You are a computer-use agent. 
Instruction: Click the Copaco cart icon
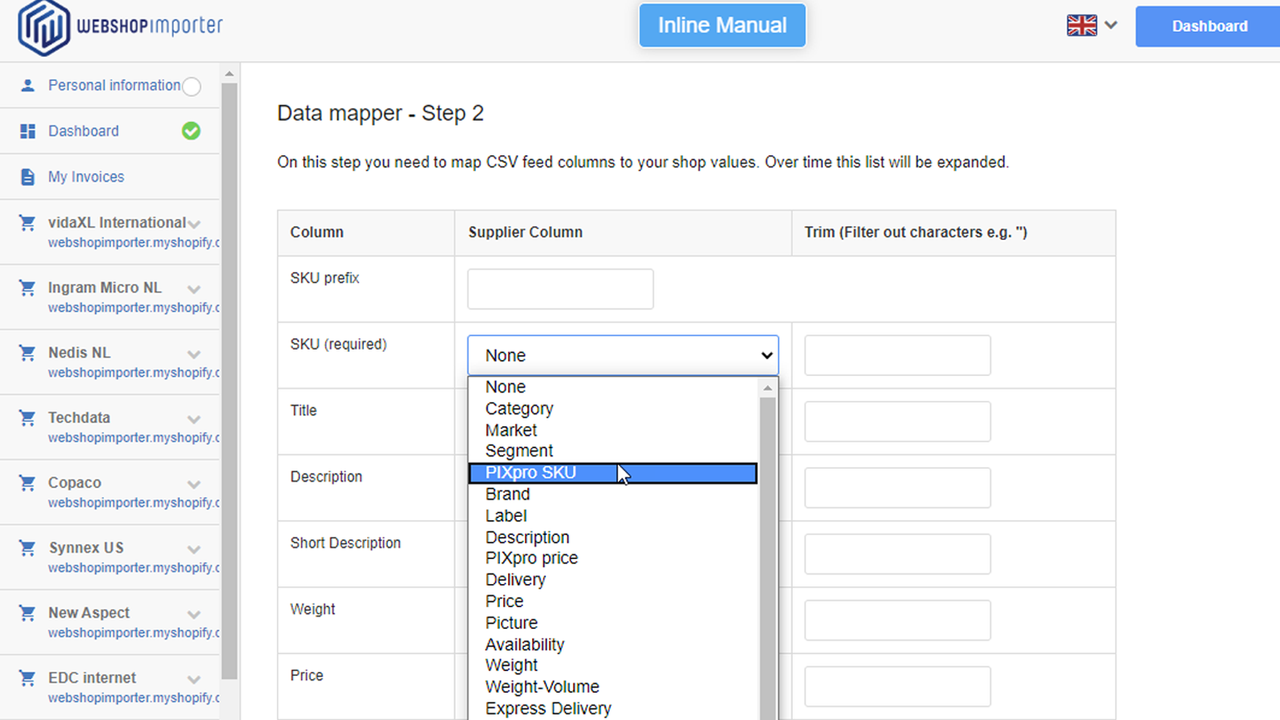[x=27, y=482]
